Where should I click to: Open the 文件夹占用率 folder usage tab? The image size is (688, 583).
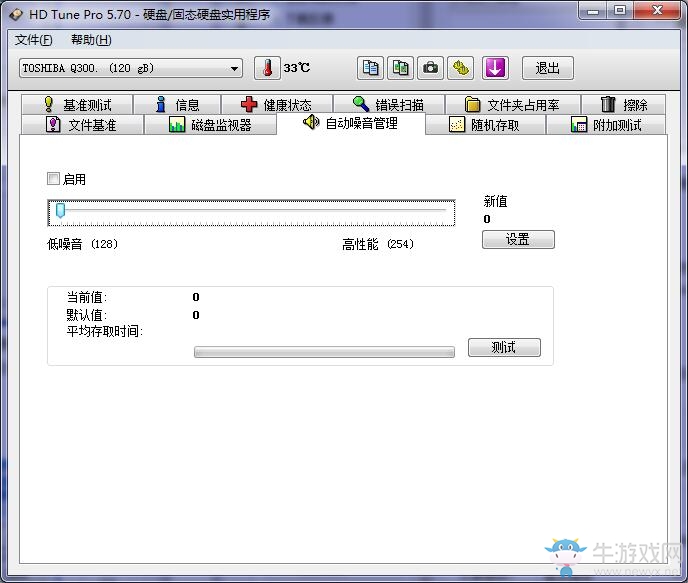[x=512, y=105]
